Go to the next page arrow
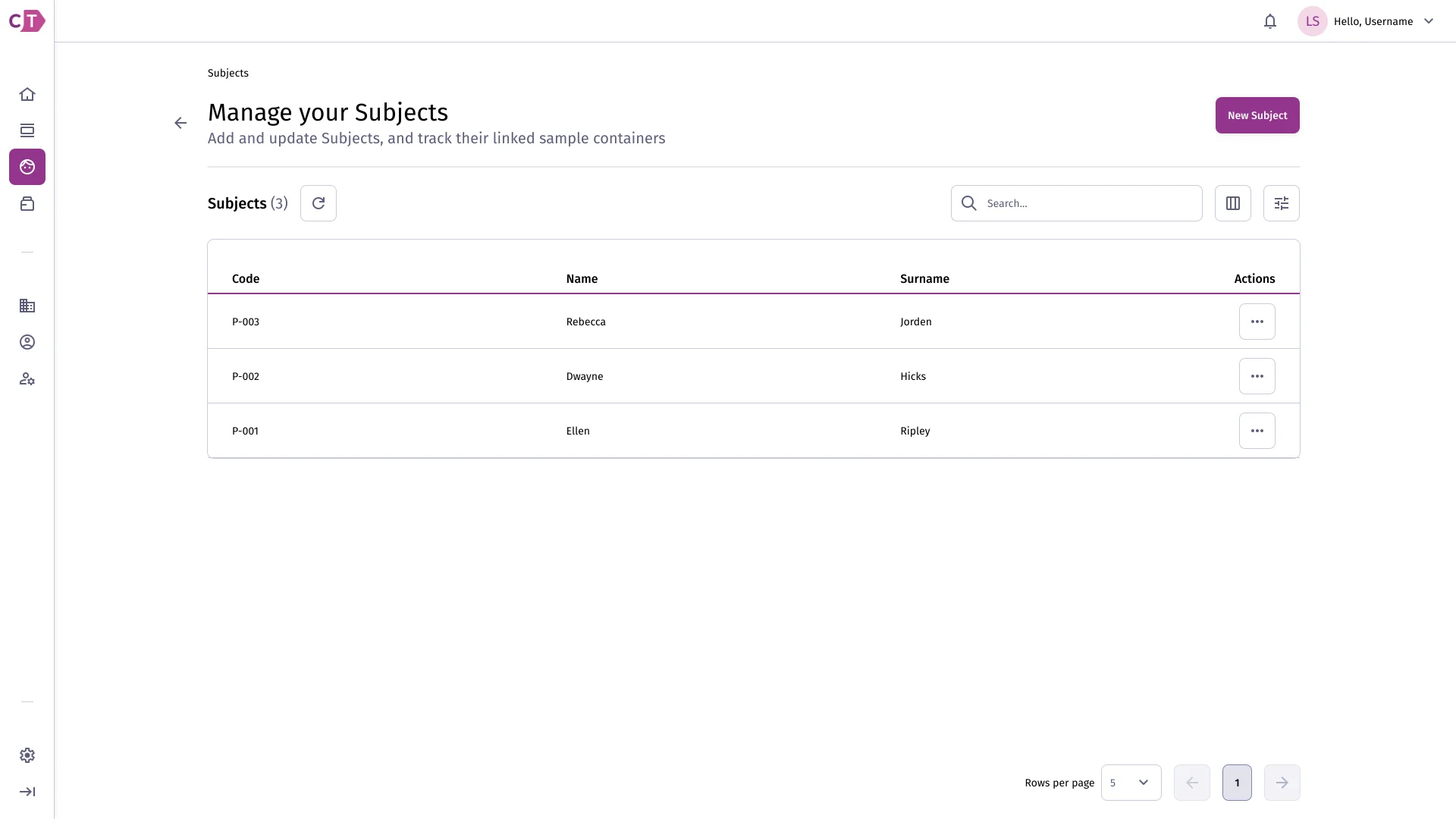 click(1282, 783)
